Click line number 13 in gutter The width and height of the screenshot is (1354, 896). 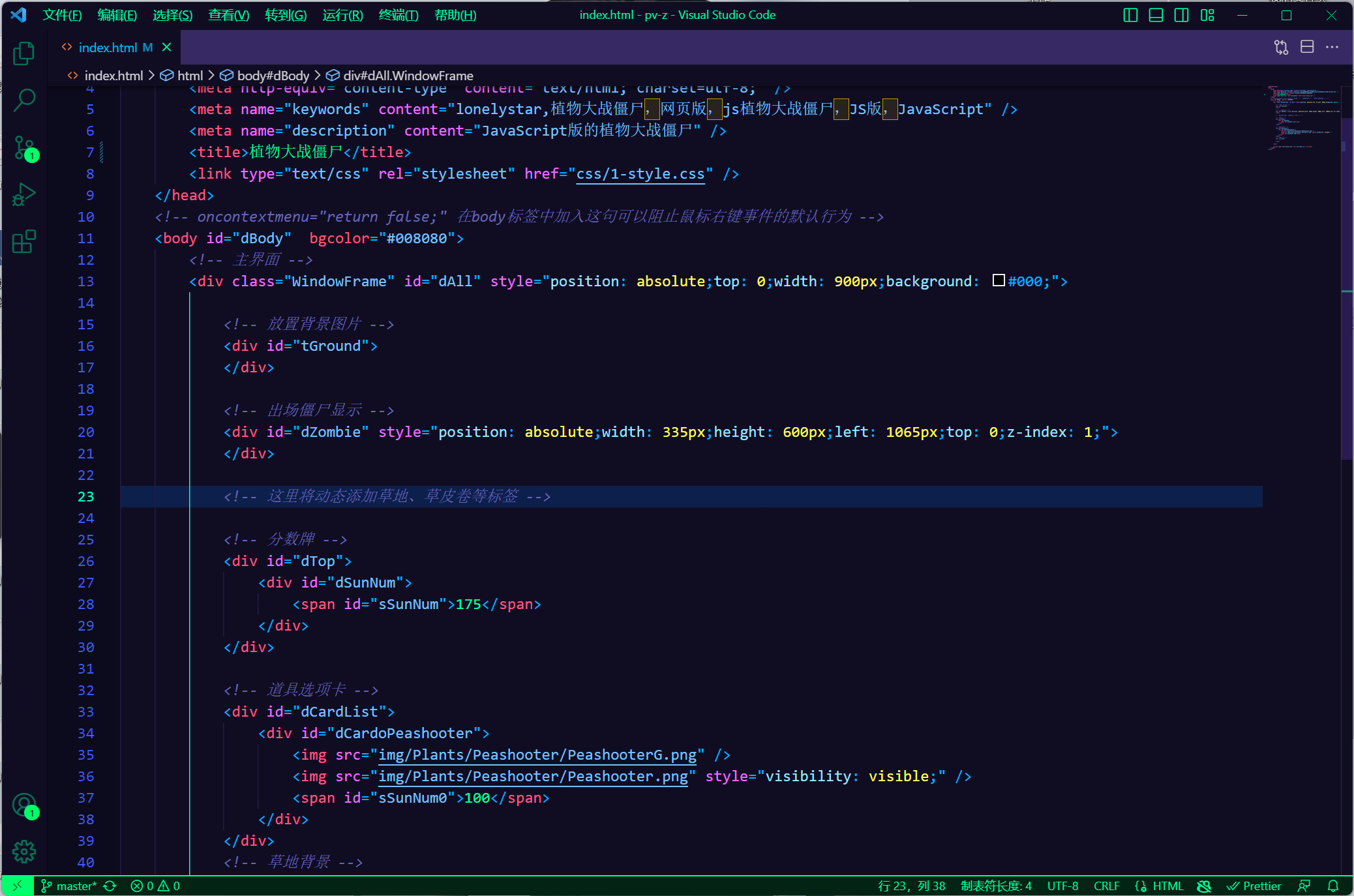pos(85,282)
